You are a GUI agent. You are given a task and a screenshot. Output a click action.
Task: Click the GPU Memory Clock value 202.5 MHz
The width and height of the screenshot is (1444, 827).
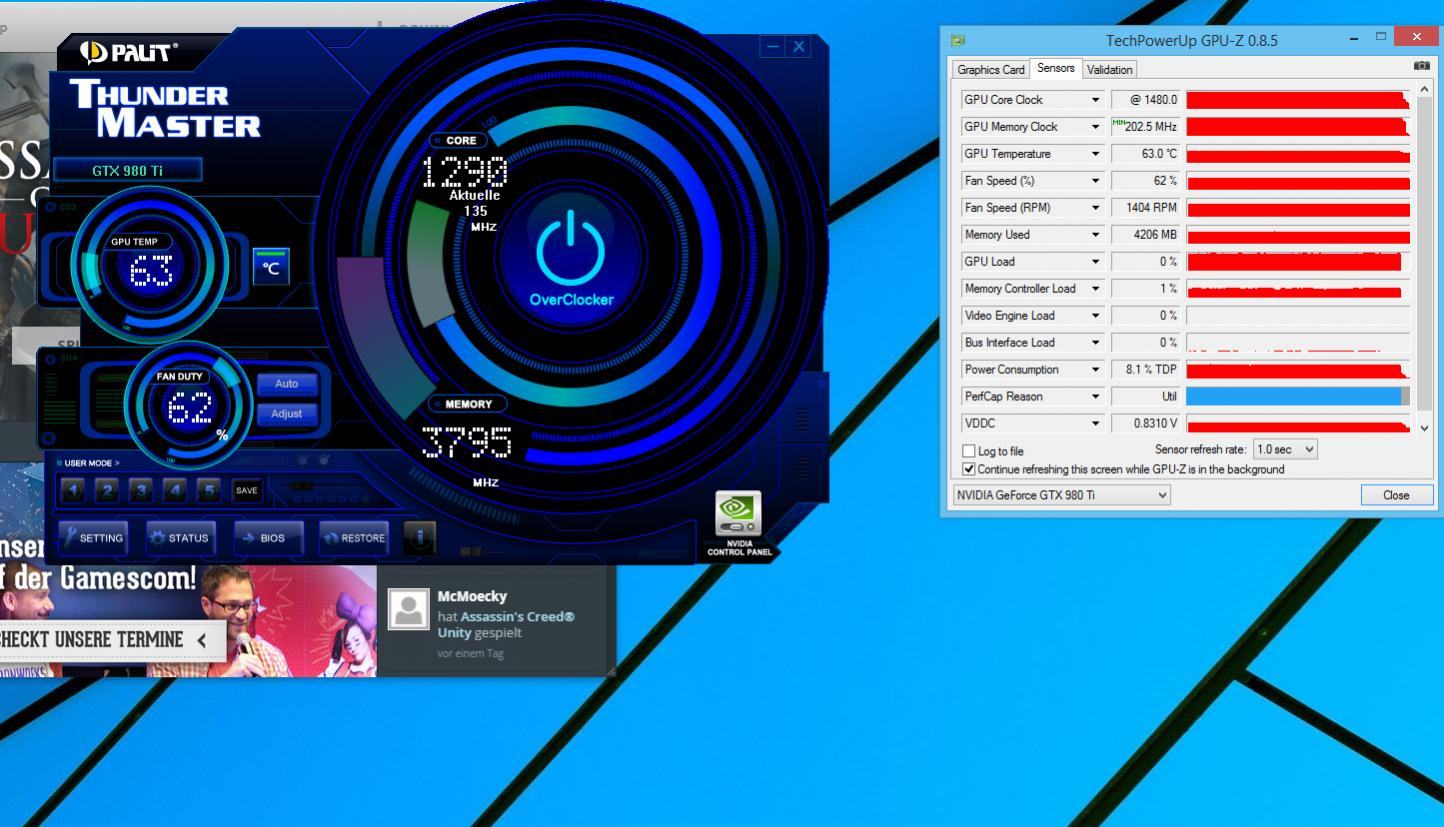click(1146, 127)
